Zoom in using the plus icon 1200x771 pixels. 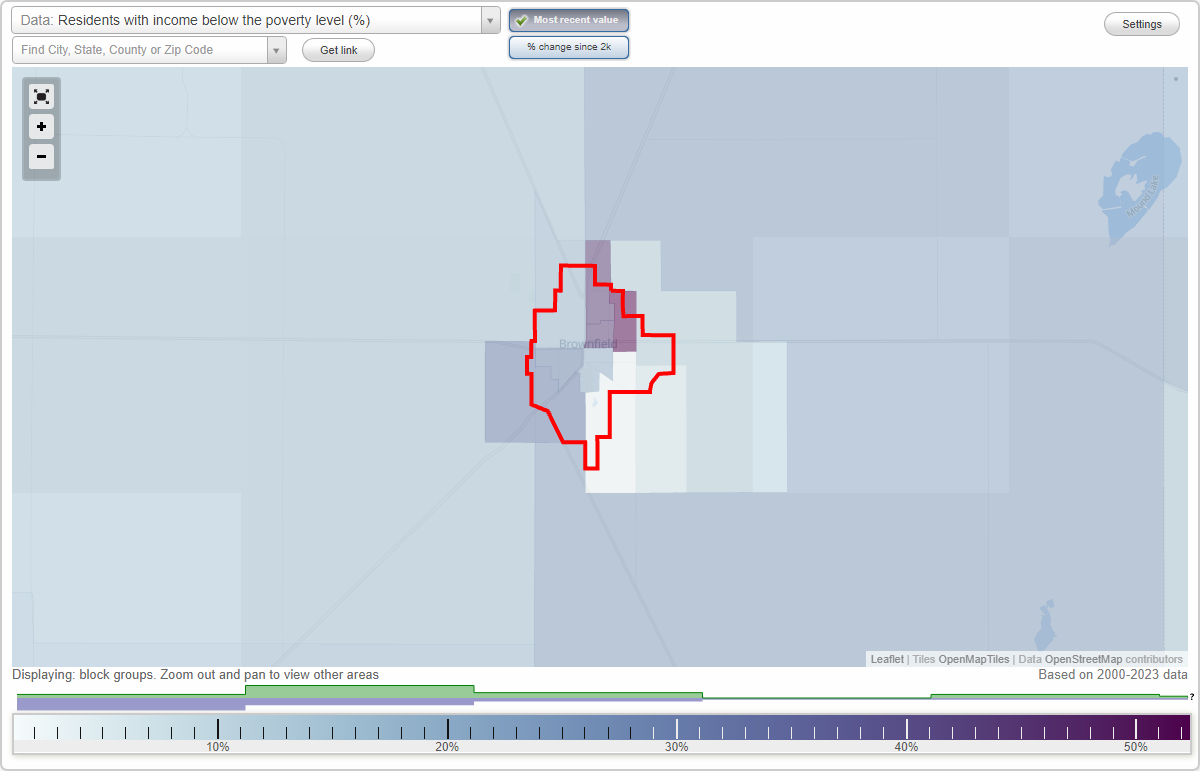click(x=41, y=126)
